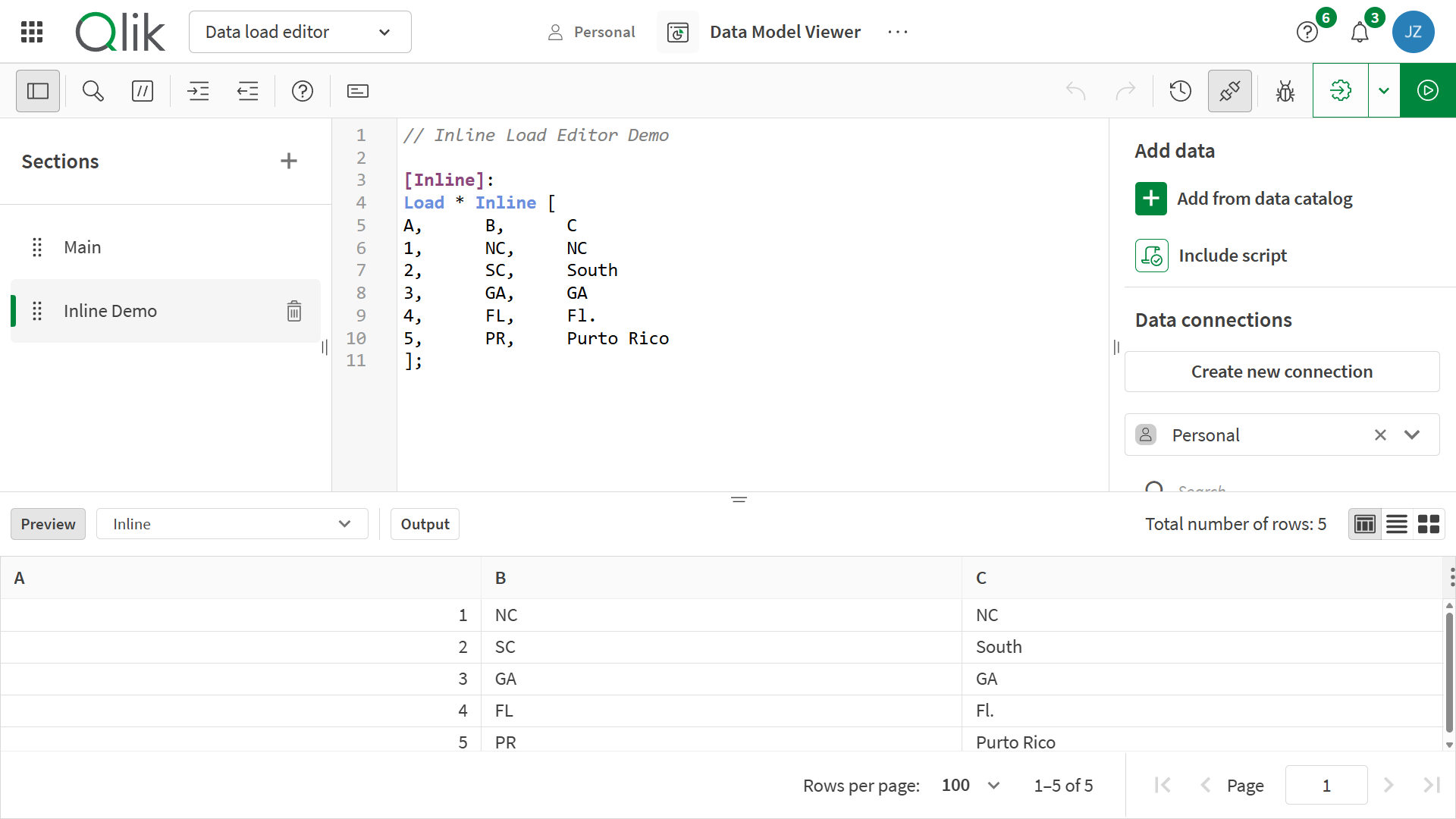Switch preview to list view layout

pyautogui.click(x=1396, y=523)
